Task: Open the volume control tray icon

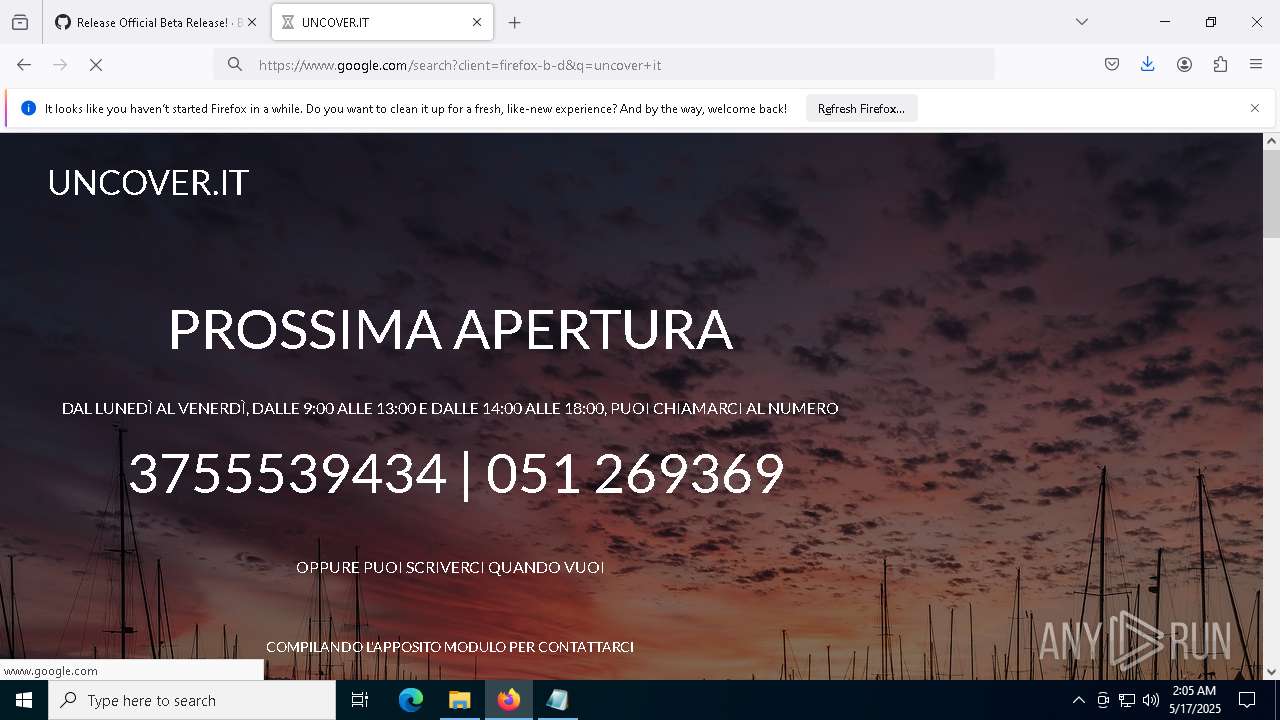Action: tap(1151, 700)
